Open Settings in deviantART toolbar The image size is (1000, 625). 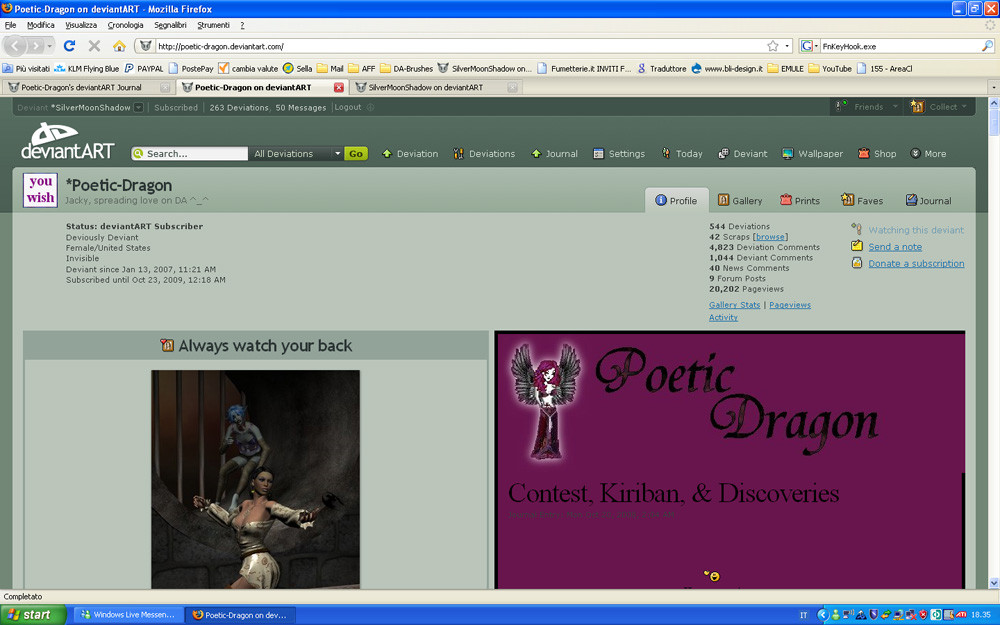(x=619, y=154)
